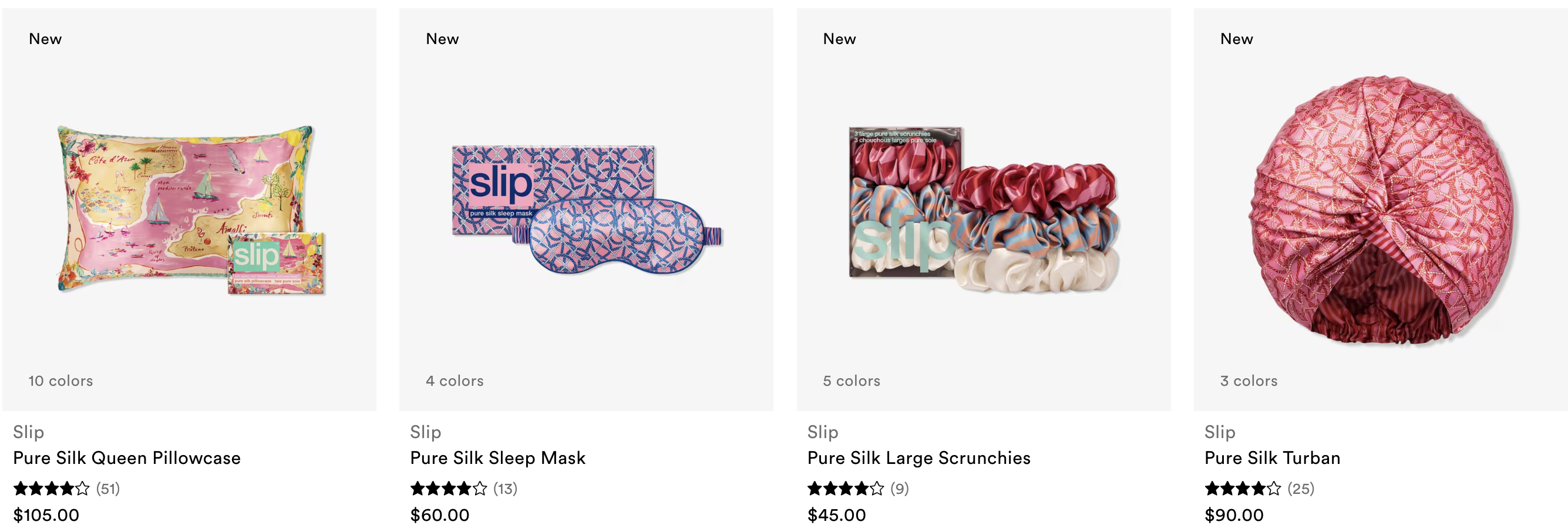Open the Pure Silk Turban image

click(x=1381, y=210)
